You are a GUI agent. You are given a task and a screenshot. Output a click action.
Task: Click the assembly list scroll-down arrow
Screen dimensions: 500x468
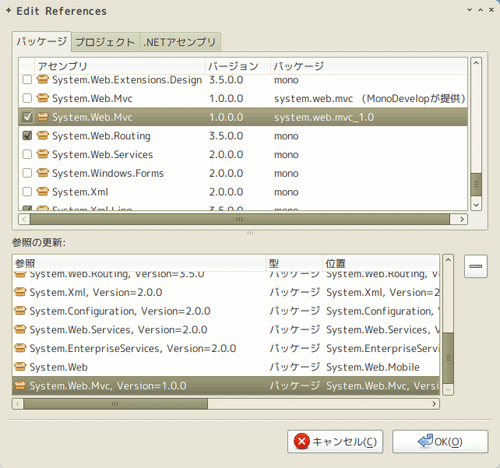tap(476, 205)
